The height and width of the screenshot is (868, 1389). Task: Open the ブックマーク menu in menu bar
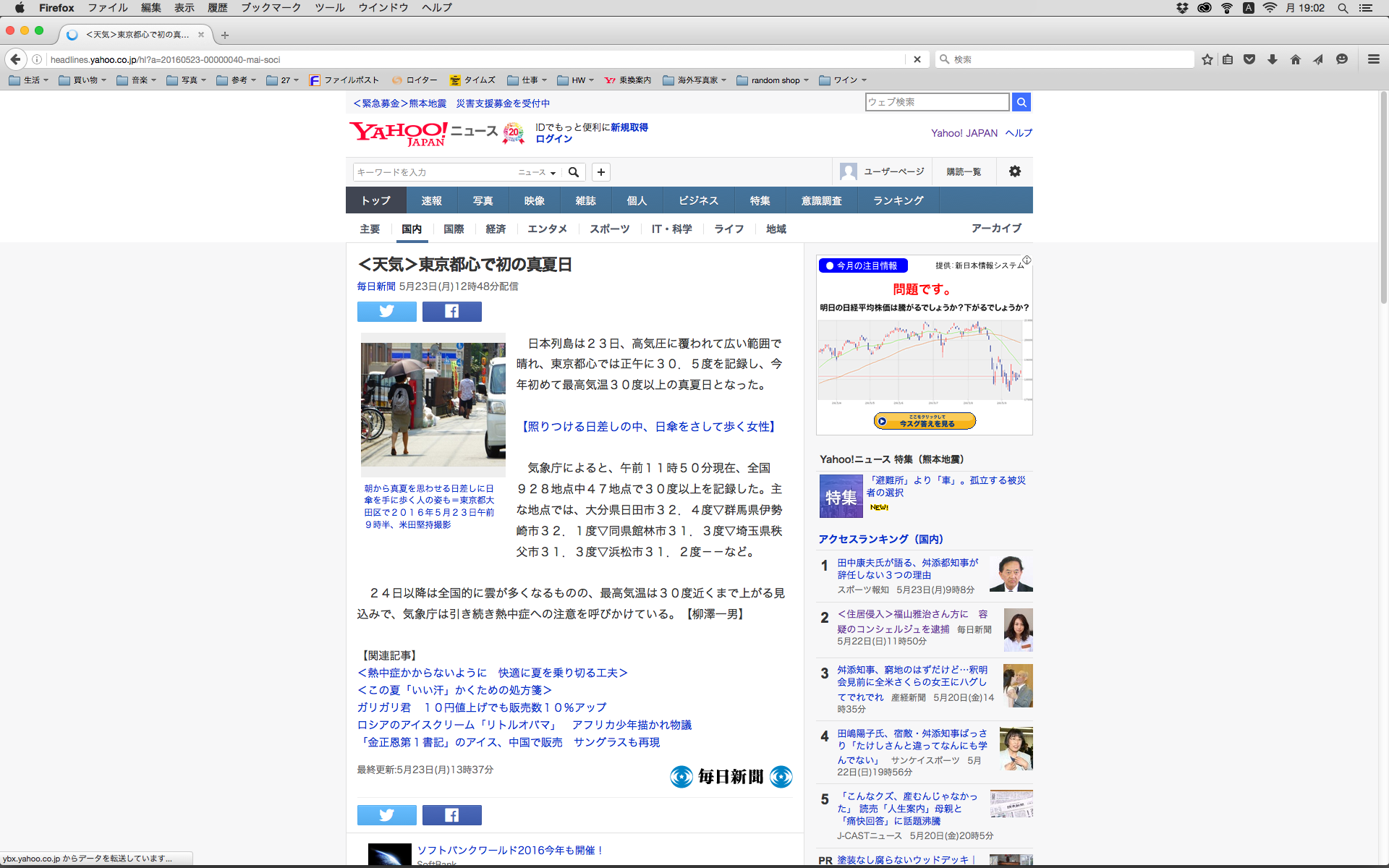[x=271, y=8]
